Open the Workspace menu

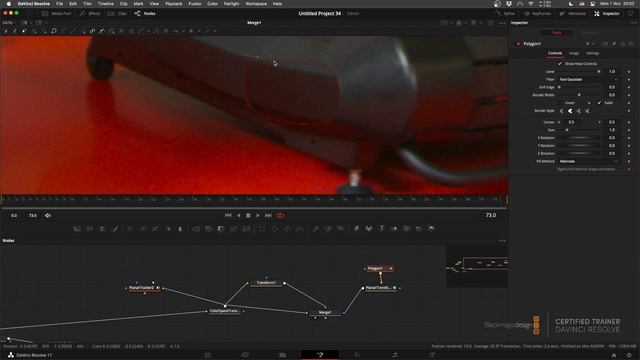tap(256, 4)
